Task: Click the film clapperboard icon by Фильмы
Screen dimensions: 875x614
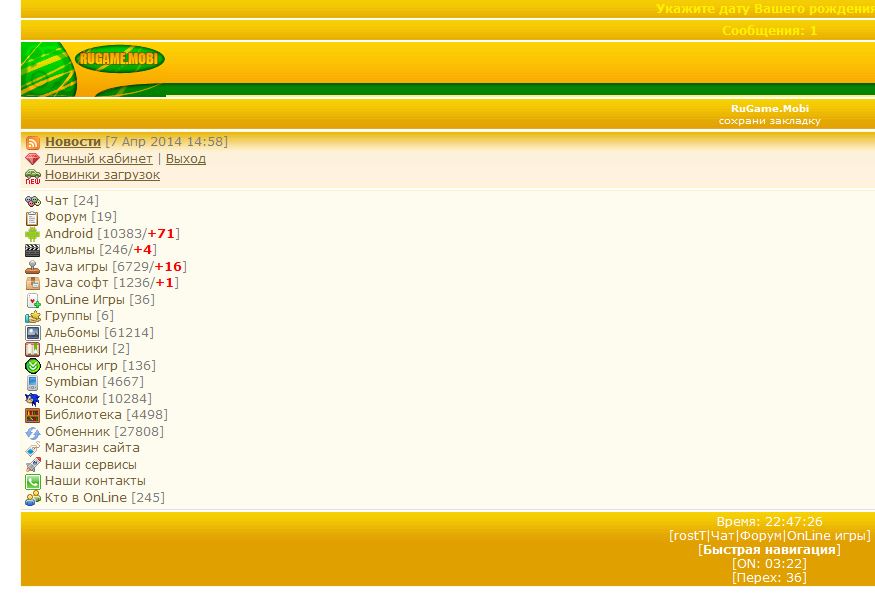Action: pyautogui.click(x=33, y=250)
